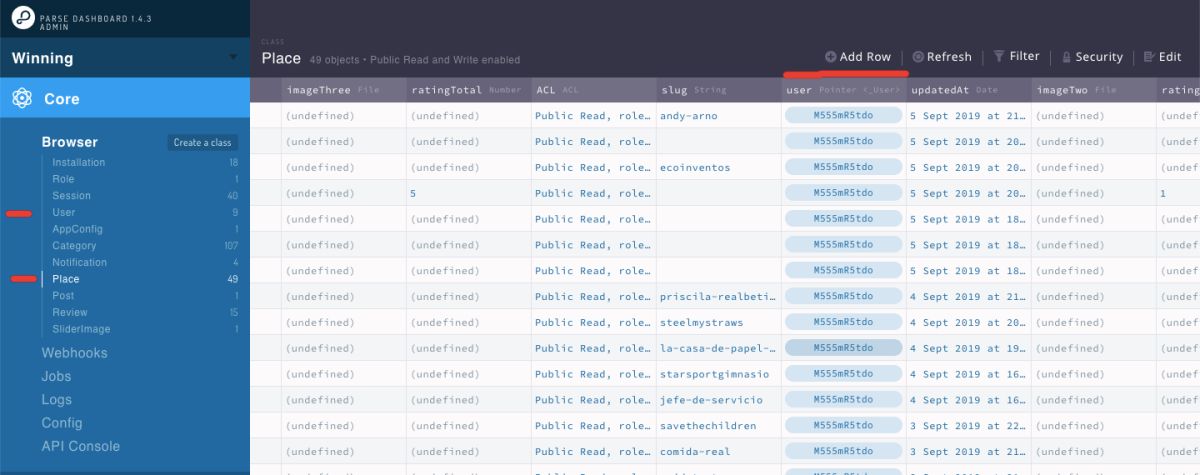The height and width of the screenshot is (475, 1200).
Task: Click the updatedAt column header
Action: pyautogui.click(x=969, y=90)
